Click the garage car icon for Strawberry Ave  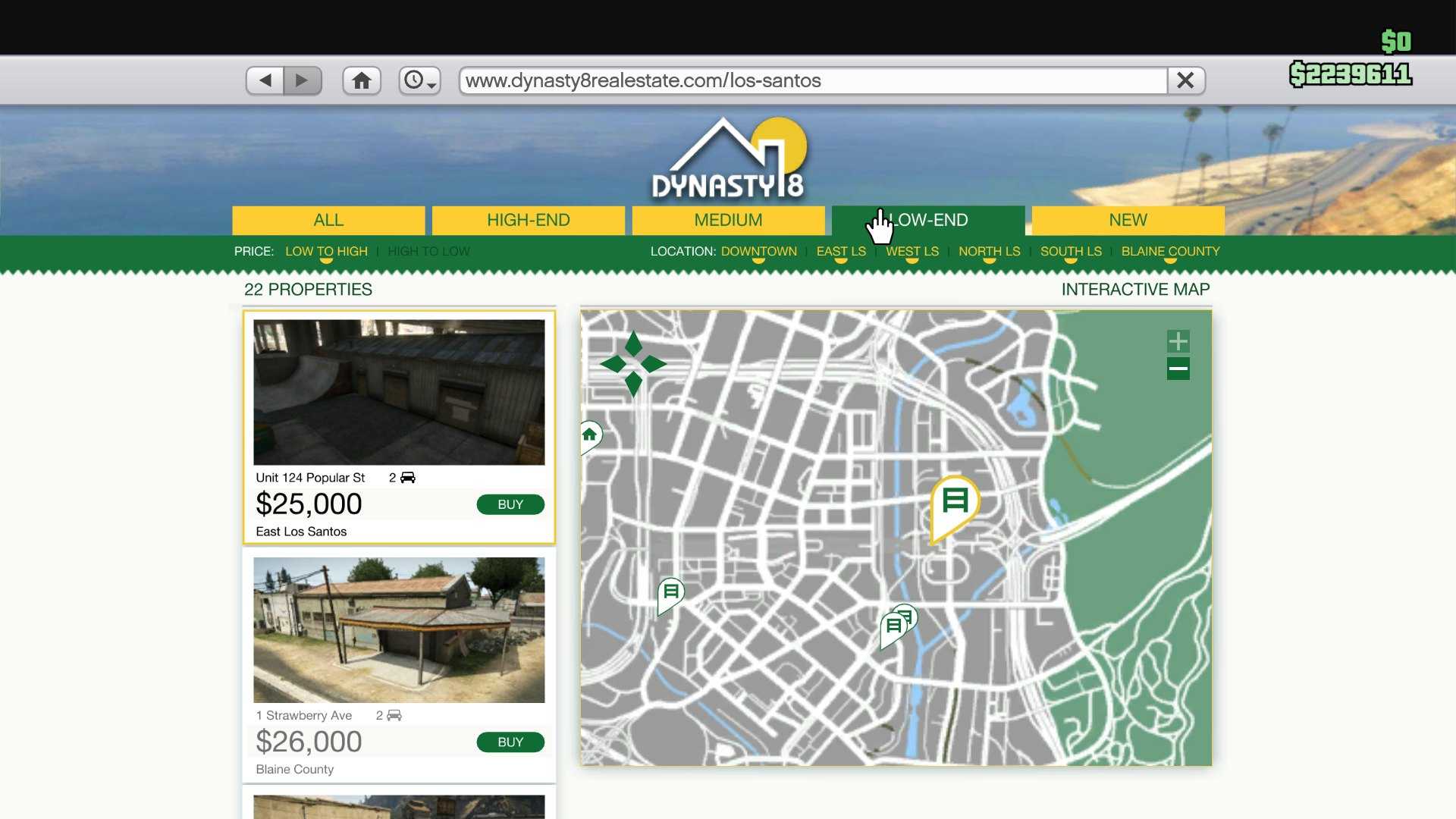394,715
